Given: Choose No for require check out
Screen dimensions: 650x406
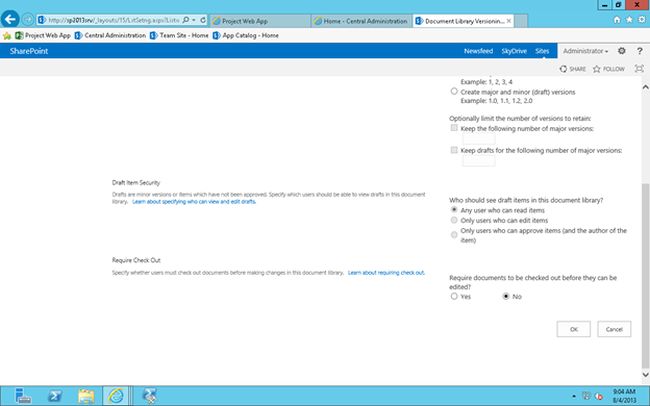Looking at the screenshot, I should pos(506,296).
